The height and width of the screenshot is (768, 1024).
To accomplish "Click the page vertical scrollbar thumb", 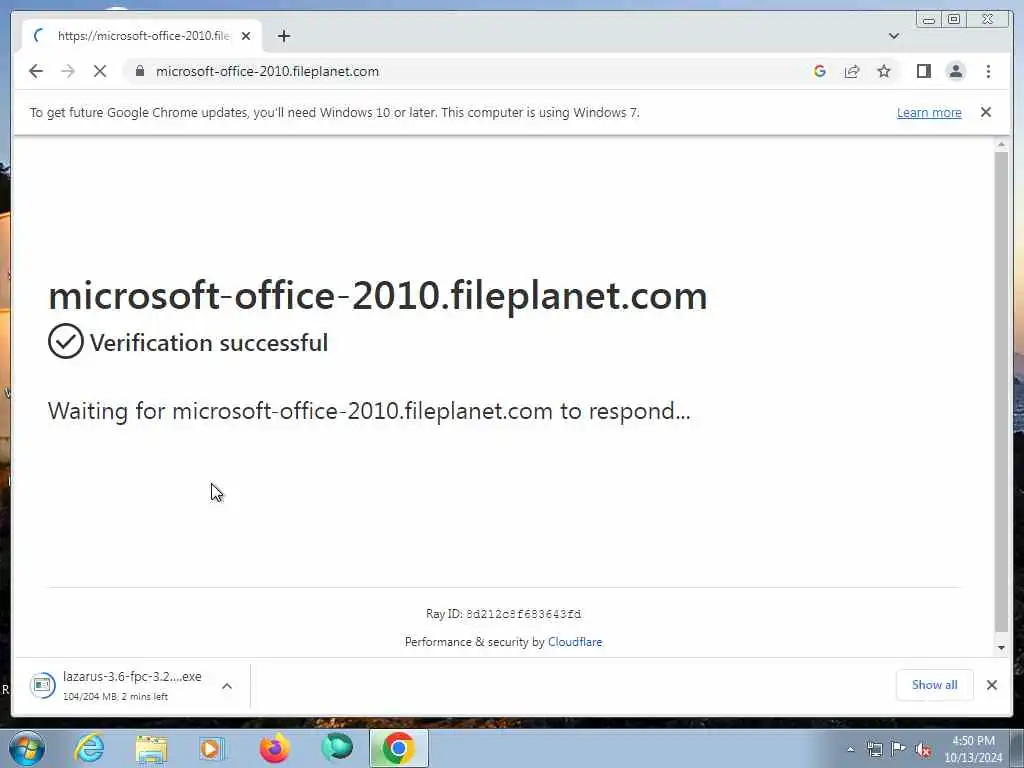I will 1001,392.
